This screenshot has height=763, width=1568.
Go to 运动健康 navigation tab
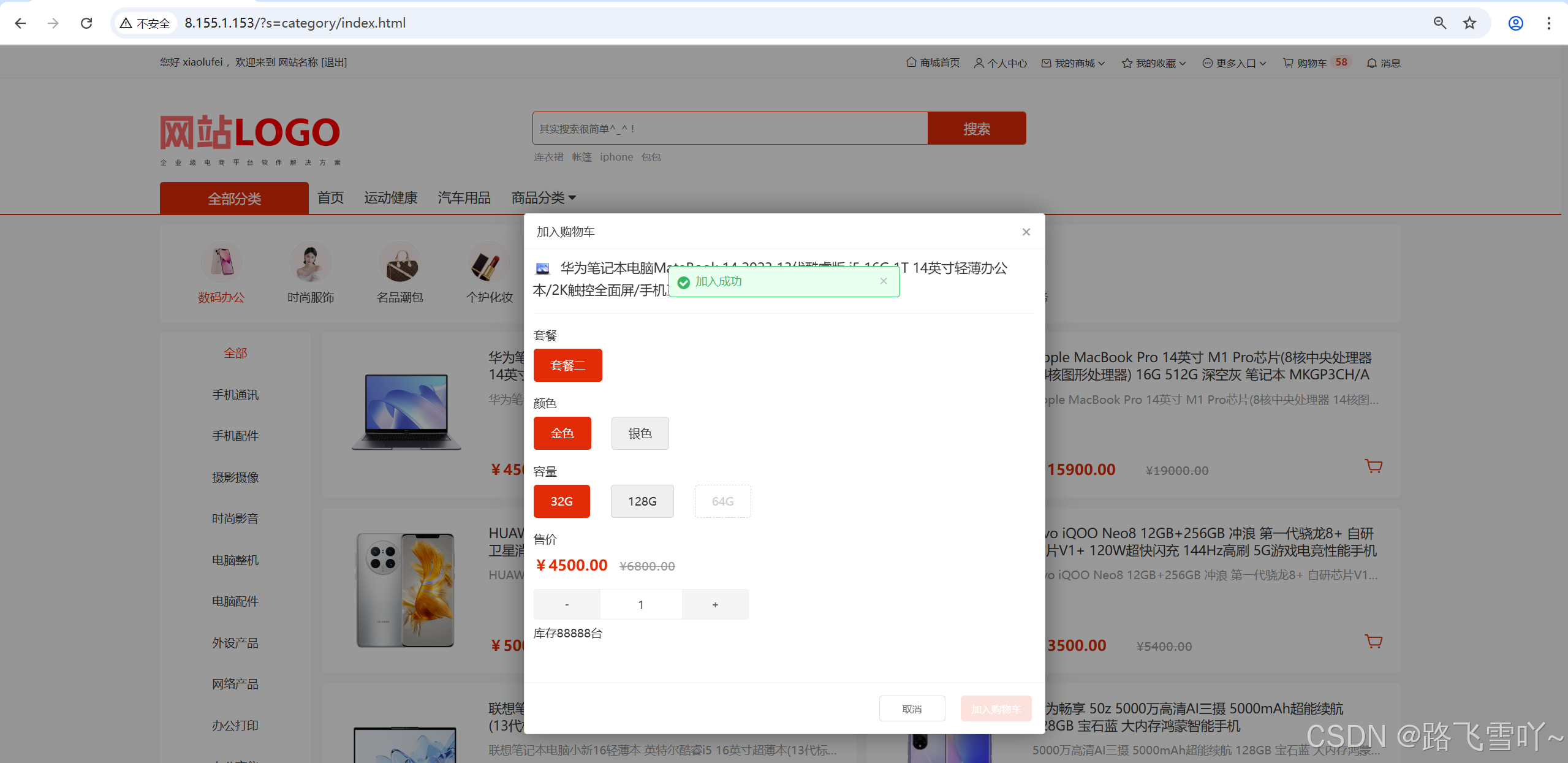click(x=390, y=197)
